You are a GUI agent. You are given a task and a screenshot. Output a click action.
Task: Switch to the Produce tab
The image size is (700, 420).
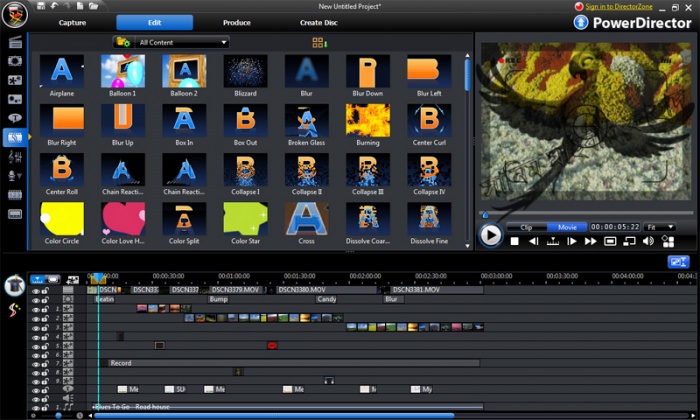pos(236,22)
